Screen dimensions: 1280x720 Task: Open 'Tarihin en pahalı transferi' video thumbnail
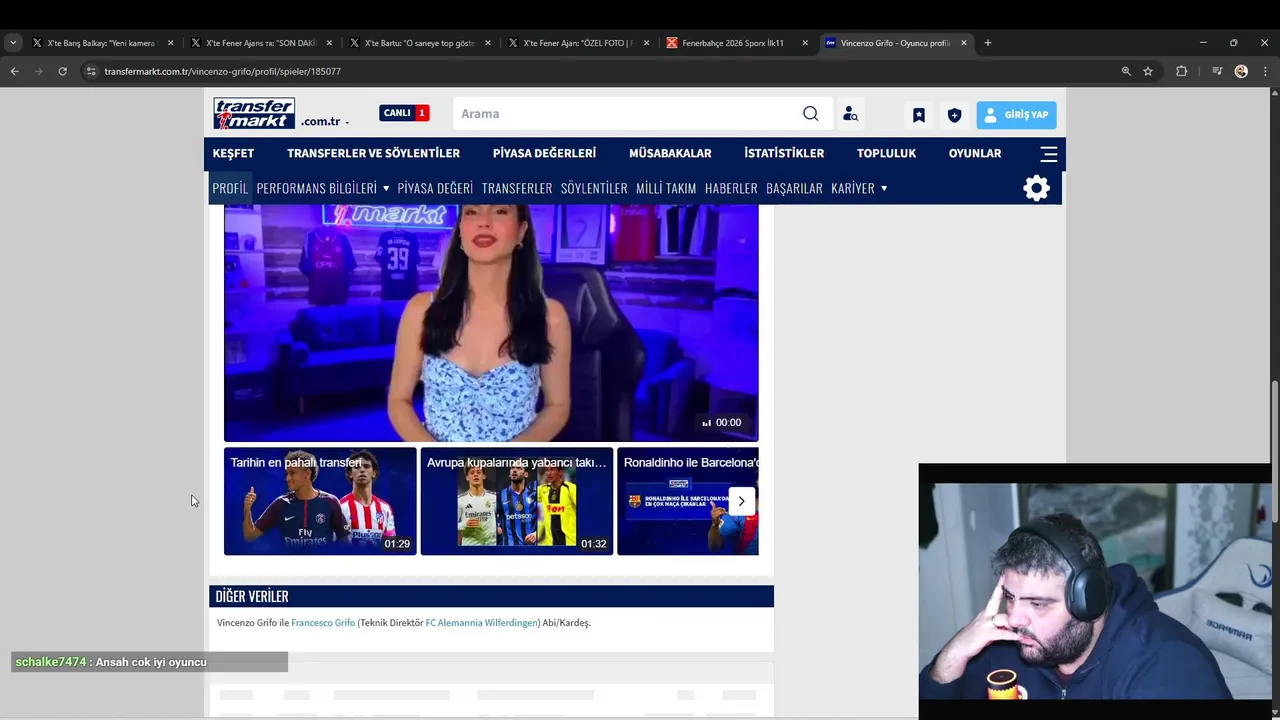coord(320,501)
